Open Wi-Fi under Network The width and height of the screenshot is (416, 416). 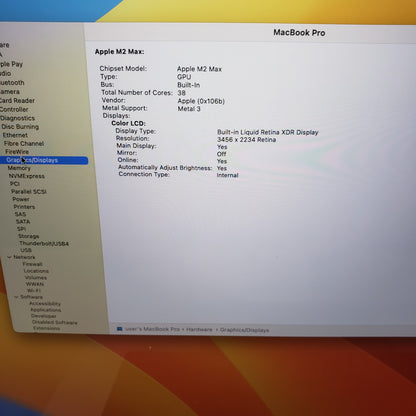(x=34, y=290)
